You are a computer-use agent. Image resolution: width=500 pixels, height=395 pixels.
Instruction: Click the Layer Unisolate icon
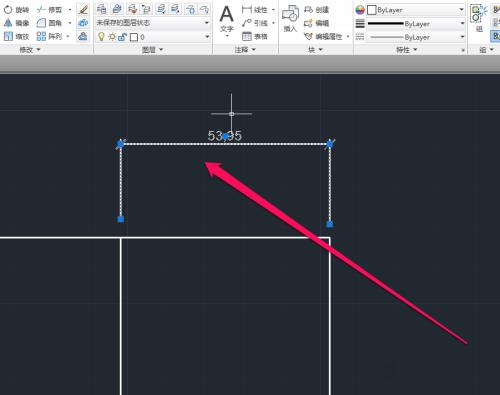176,9
